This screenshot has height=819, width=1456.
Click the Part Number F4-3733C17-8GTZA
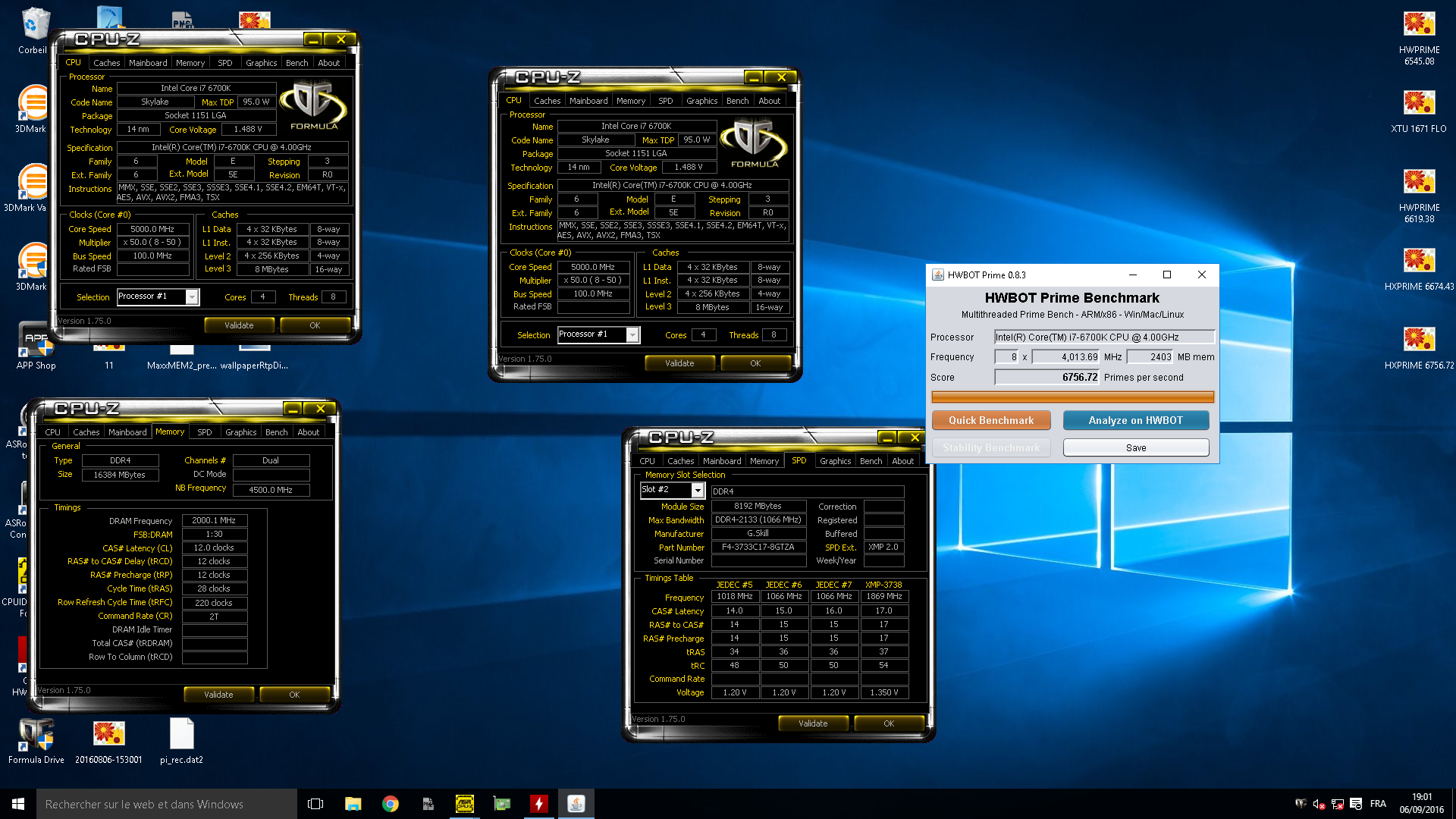pos(758,547)
